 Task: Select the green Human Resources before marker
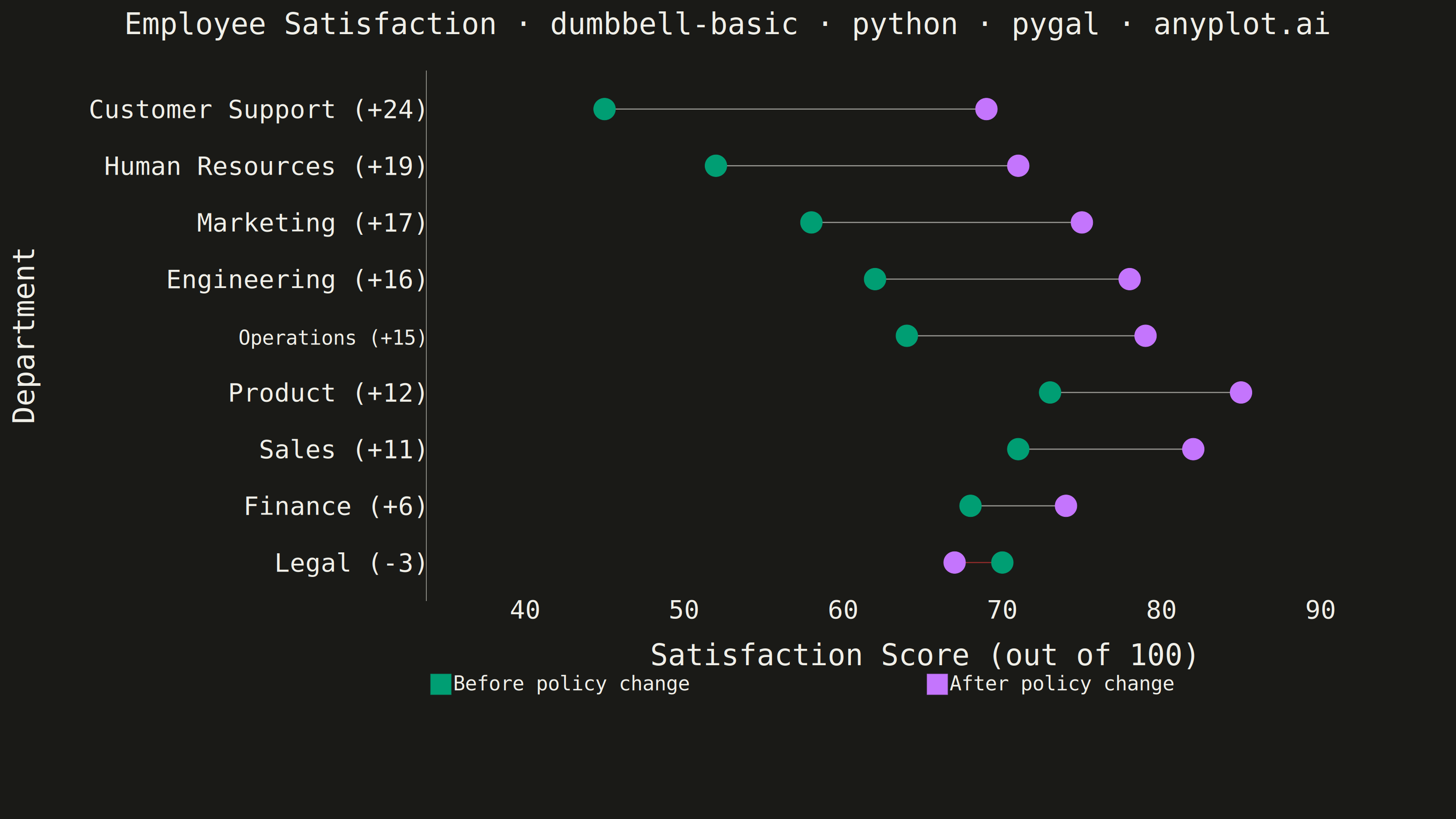coord(716,166)
